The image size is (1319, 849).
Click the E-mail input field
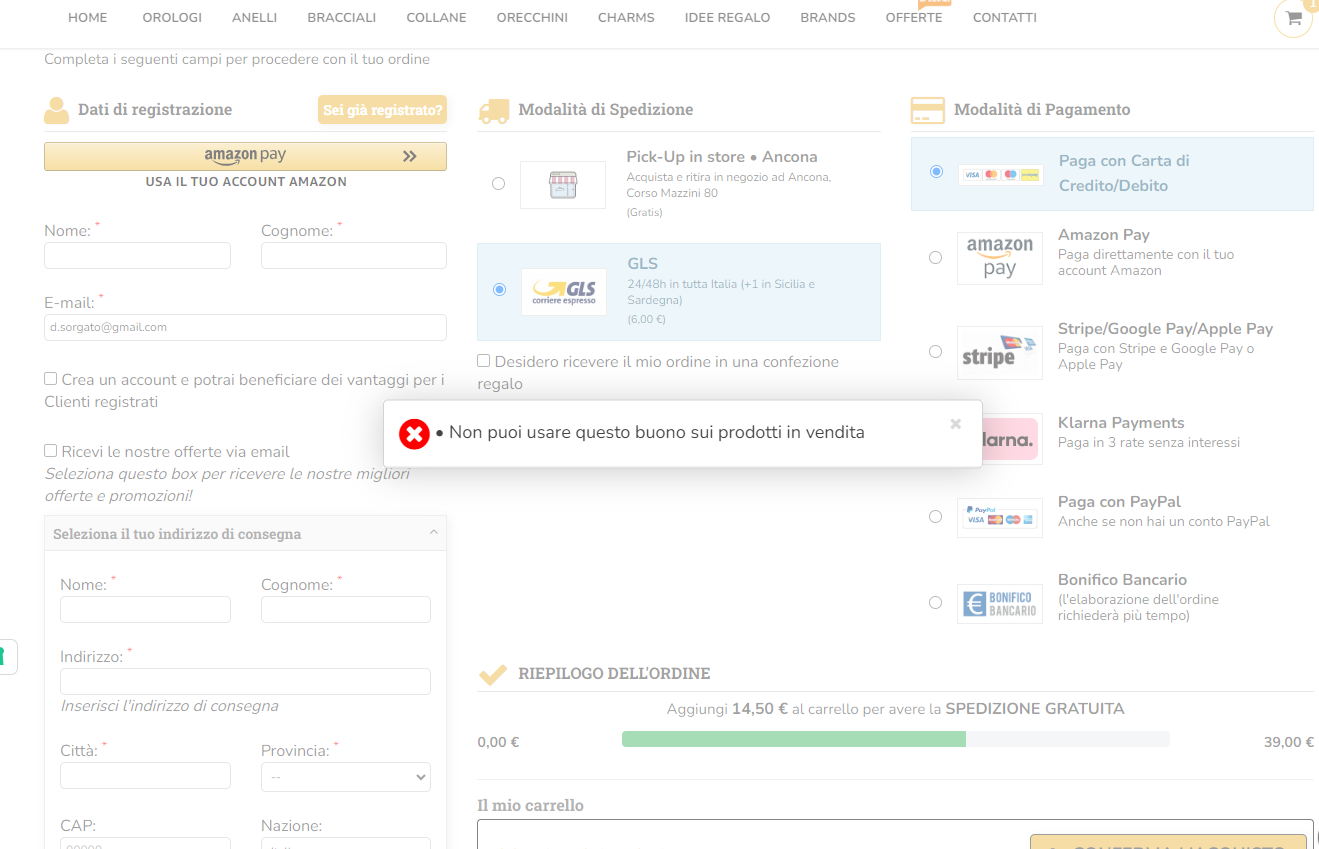click(245, 328)
